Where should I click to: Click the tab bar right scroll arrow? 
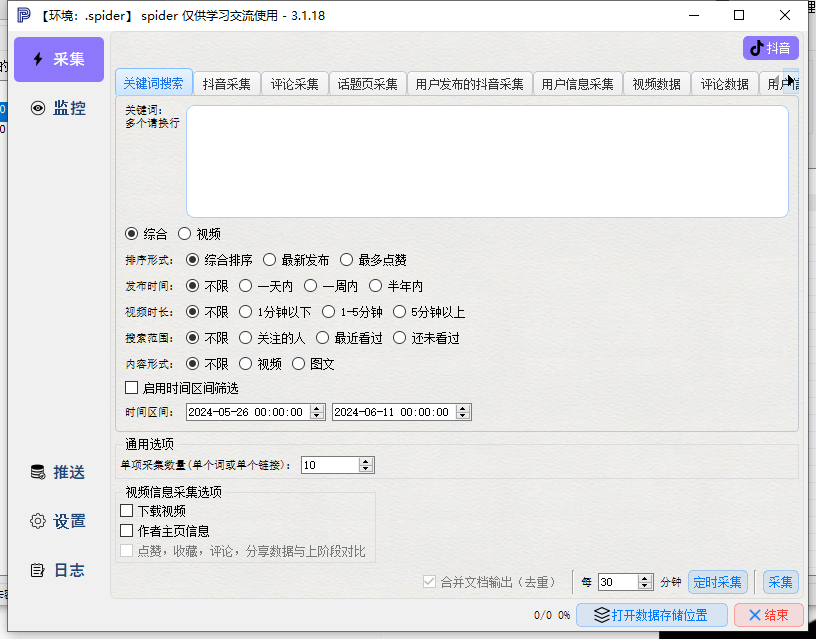790,81
